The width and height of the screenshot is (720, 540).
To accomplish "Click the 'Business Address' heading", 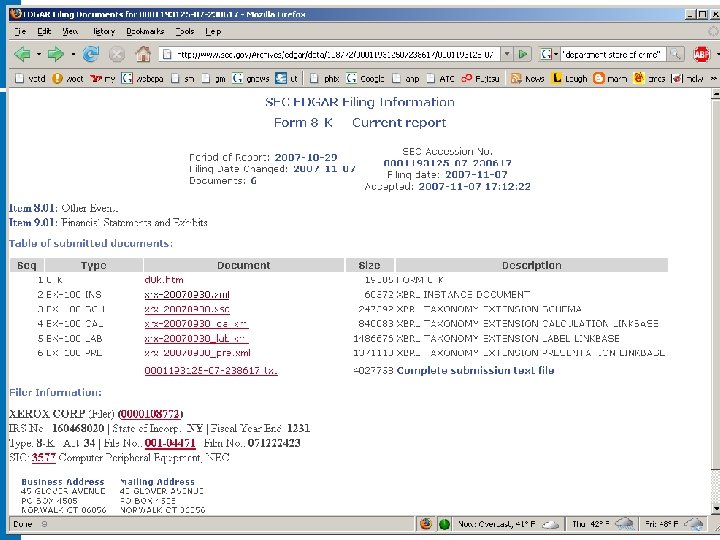I will click(x=63, y=482).
